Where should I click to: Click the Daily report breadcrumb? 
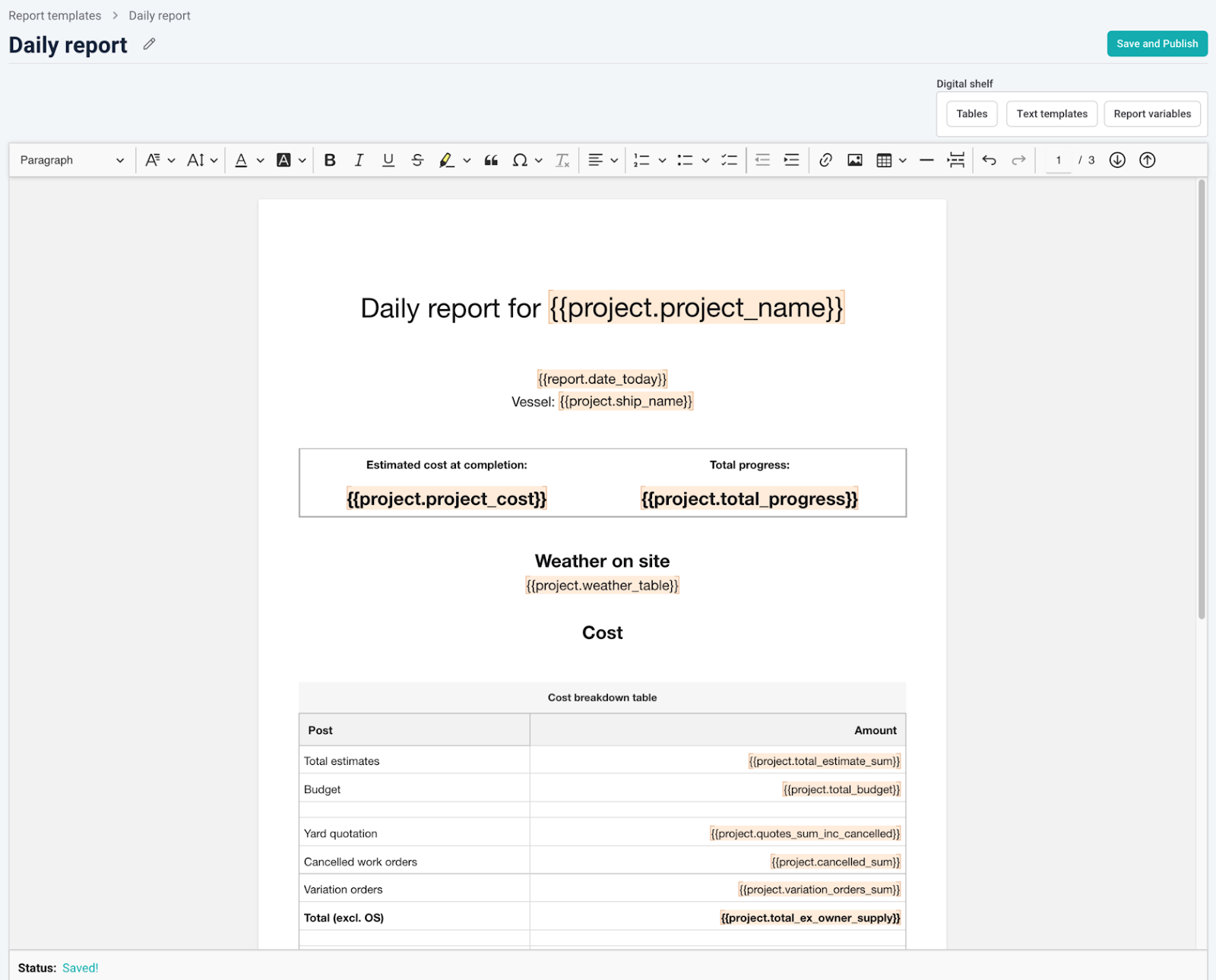point(160,15)
